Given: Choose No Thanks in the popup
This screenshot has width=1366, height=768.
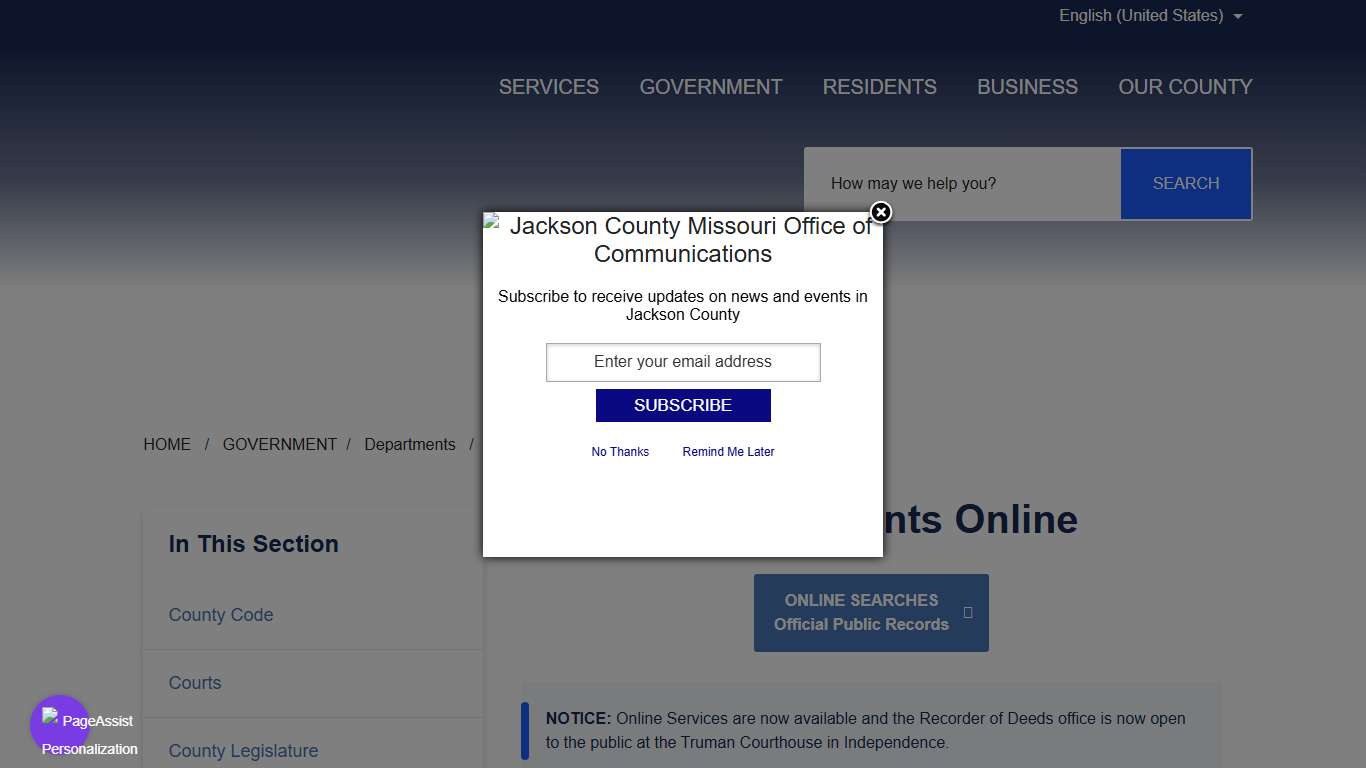Looking at the screenshot, I should click(620, 451).
